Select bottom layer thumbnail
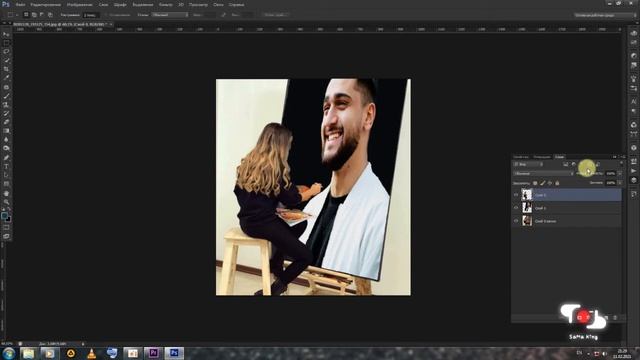The width and height of the screenshot is (640, 360). click(527, 221)
